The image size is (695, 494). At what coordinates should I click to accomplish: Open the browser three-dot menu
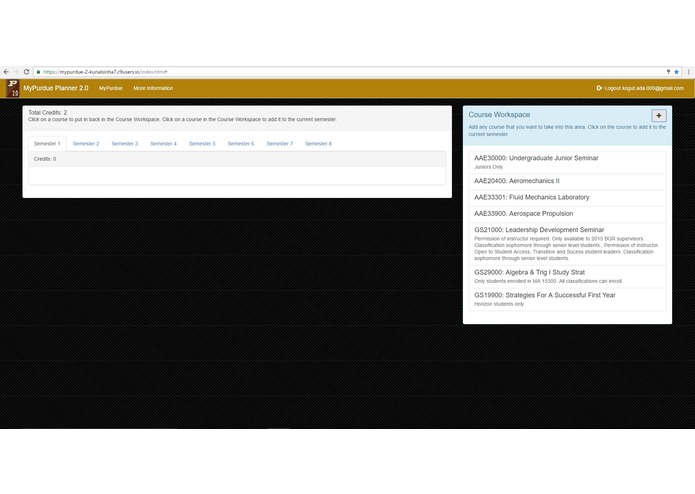point(688,72)
